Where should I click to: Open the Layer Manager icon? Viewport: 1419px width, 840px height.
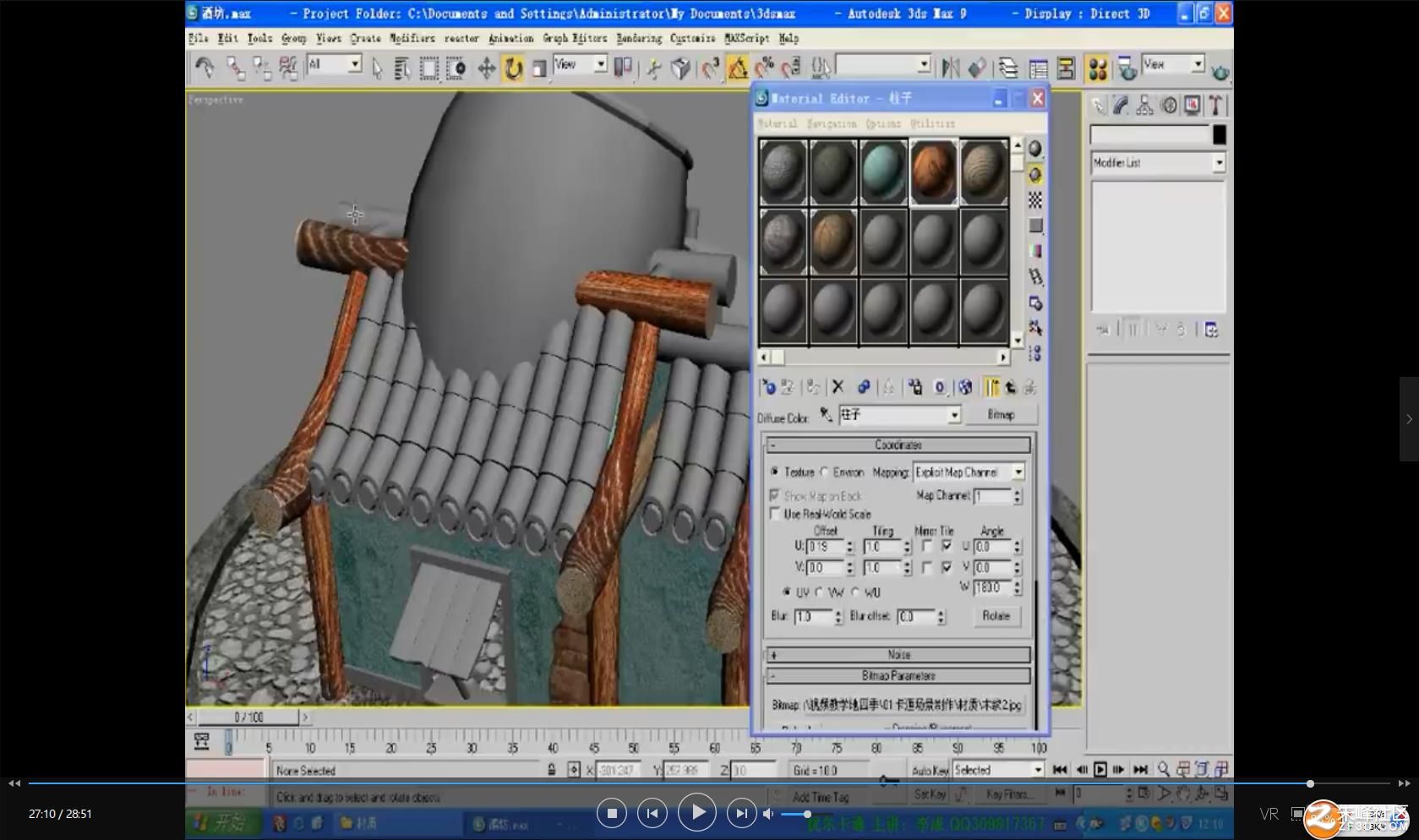pos(1007,68)
